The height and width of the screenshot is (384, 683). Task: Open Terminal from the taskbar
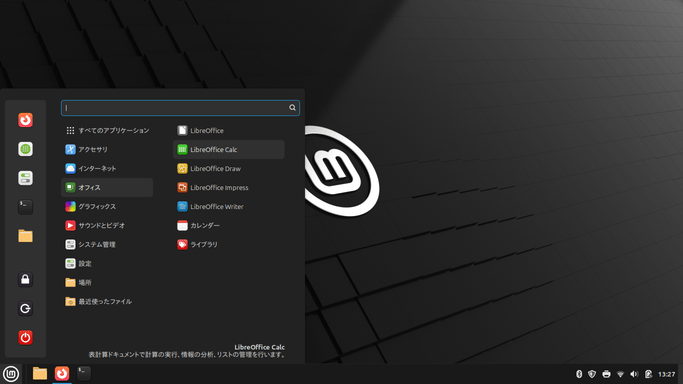(x=84, y=373)
